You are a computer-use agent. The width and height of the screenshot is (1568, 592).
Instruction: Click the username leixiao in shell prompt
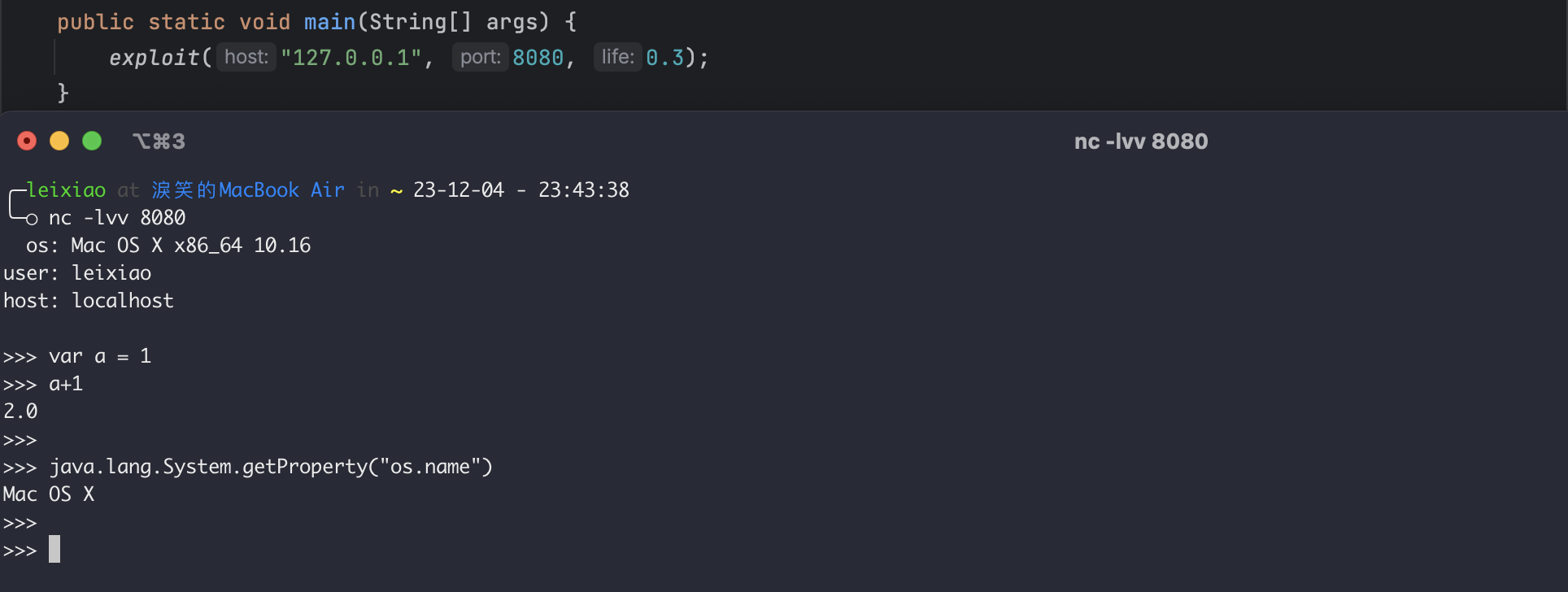click(x=66, y=190)
